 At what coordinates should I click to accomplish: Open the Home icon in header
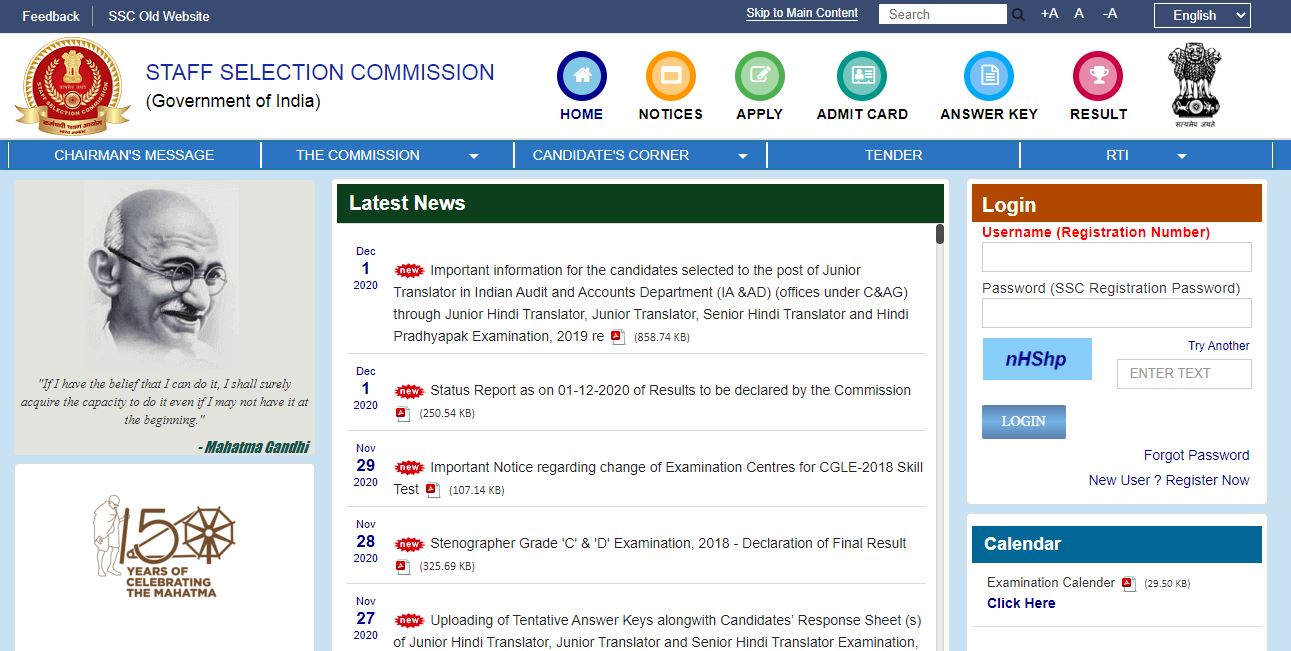click(x=582, y=76)
